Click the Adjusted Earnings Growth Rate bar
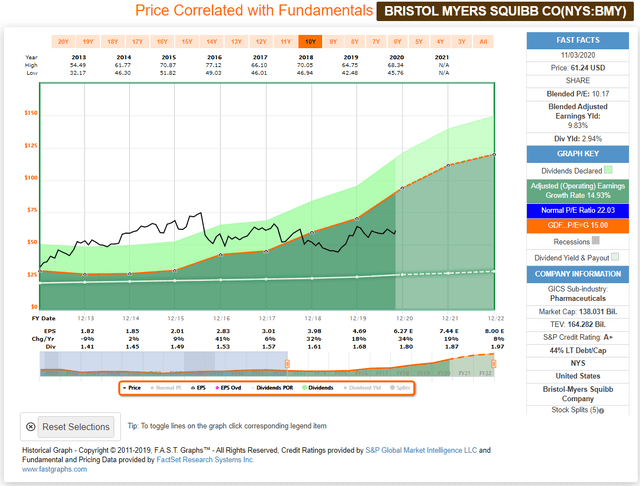This screenshot has height=486, width=640. tap(578, 189)
